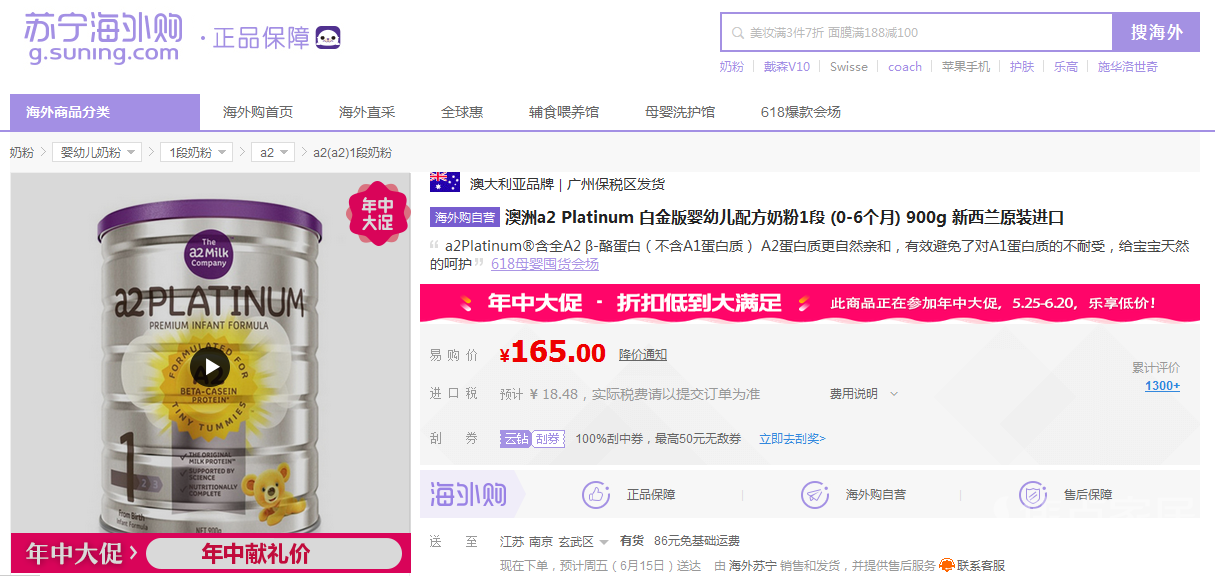Click the 搜海外 search button
This screenshot has height=576, width=1215.
[1156, 32]
